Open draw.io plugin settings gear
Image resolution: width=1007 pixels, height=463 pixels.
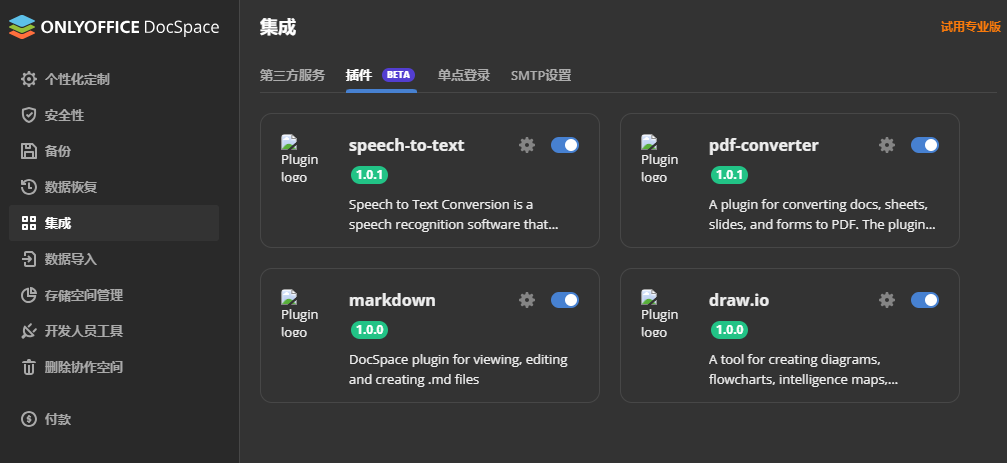click(887, 300)
